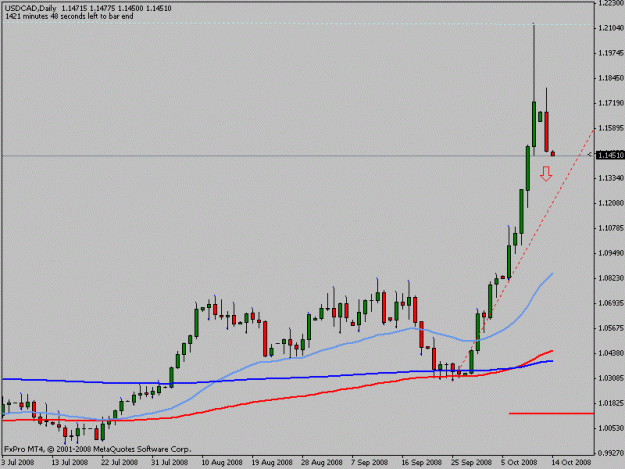Select the close value 1.14510 in header
This screenshot has height=469, width=625.
pos(159,8)
